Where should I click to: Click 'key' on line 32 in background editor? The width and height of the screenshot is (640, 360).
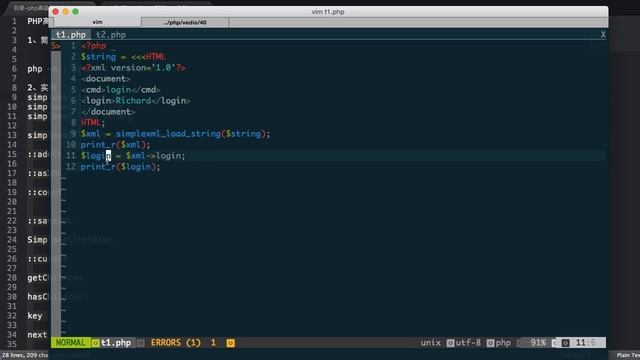[x=35, y=316]
